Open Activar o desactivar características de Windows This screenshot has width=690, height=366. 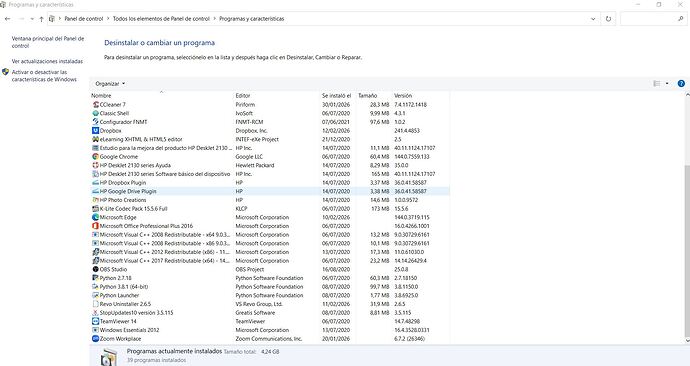(x=44, y=76)
